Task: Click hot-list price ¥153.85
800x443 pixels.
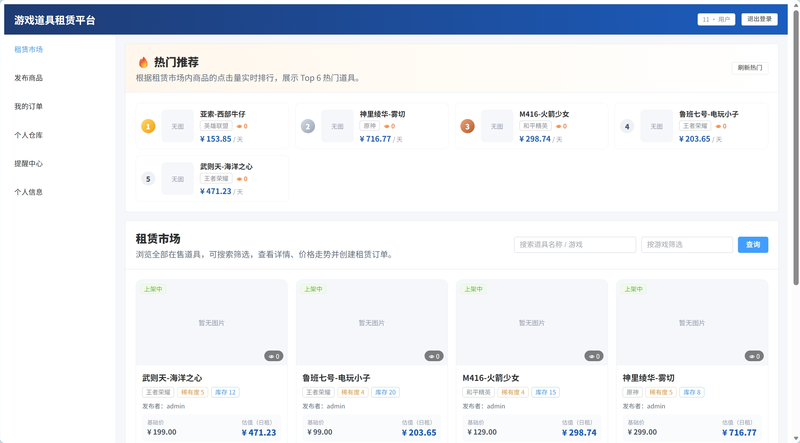Action: [215, 139]
